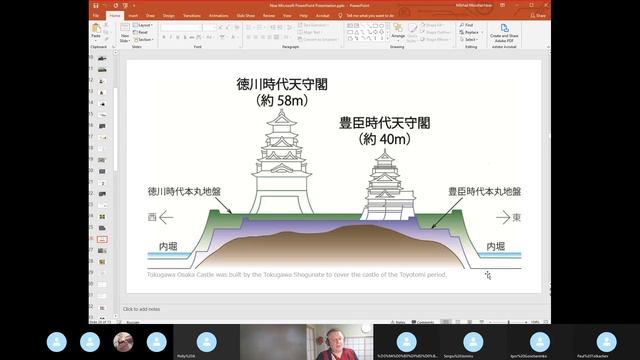
Task: Click the Cut scissors icon
Action: pos(106,25)
